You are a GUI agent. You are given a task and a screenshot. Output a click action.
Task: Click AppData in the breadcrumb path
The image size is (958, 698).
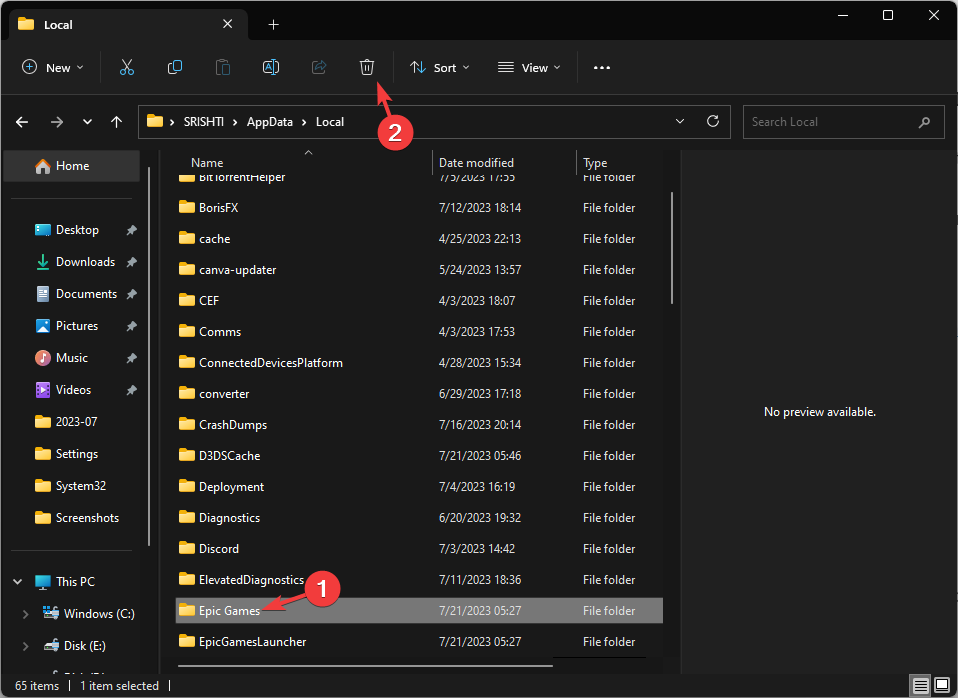point(269,122)
